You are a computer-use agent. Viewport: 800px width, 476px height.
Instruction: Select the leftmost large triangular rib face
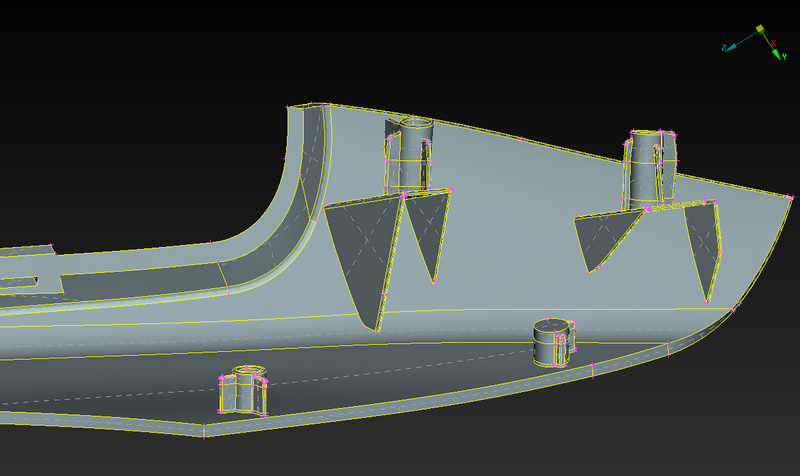tap(361, 250)
